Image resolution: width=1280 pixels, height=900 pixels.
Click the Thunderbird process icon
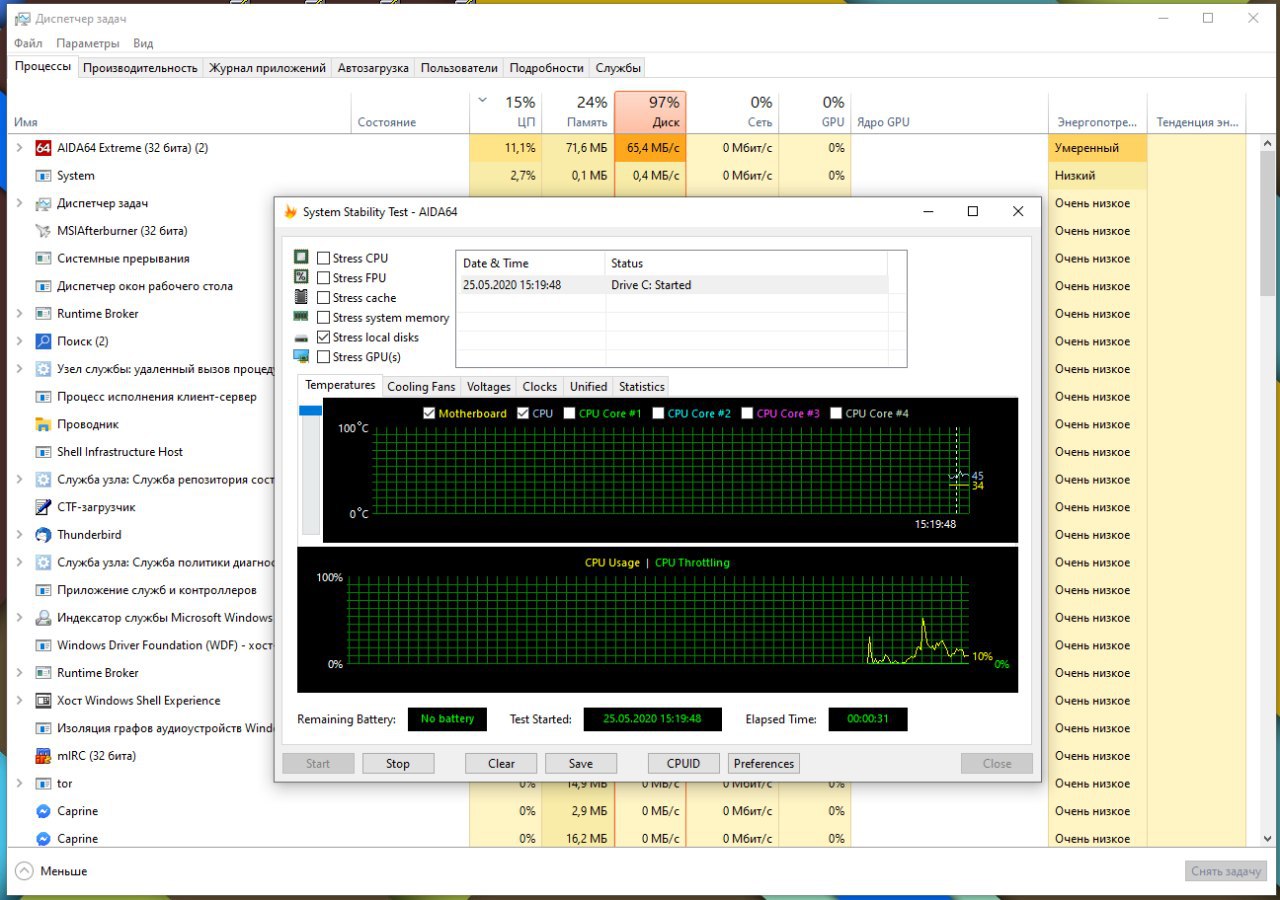pyautogui.click(x=43, y=535)
